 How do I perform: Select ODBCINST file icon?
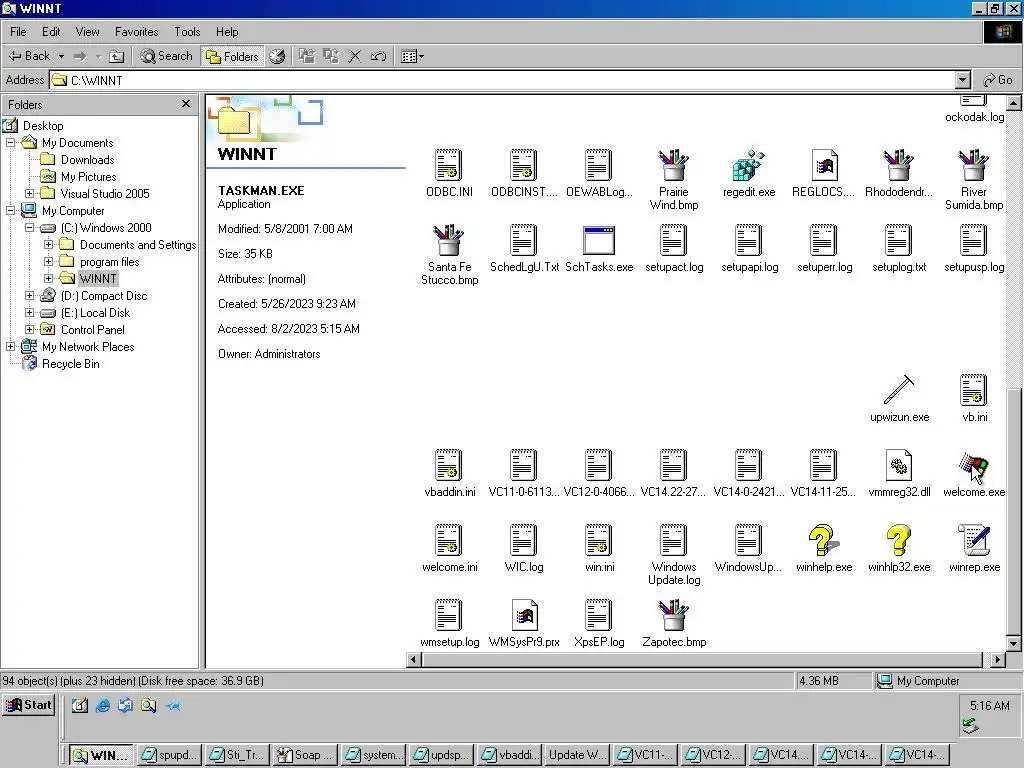tap(524, 165)
